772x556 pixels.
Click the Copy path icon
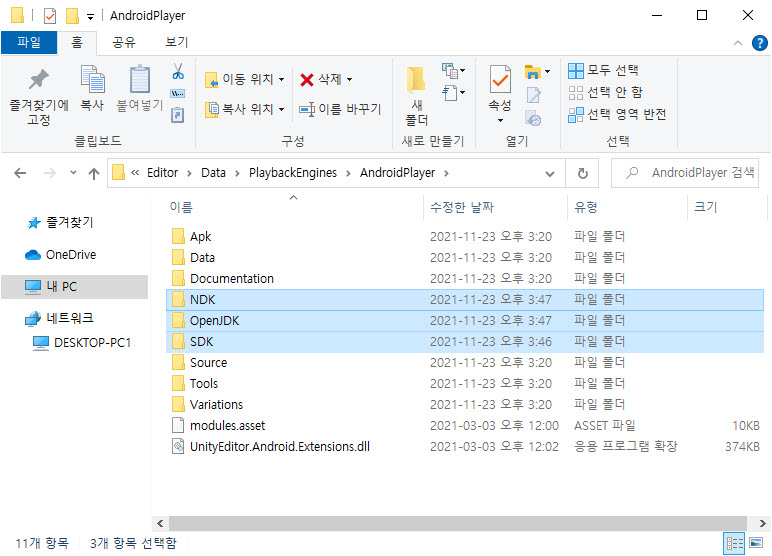coord(178,94)
